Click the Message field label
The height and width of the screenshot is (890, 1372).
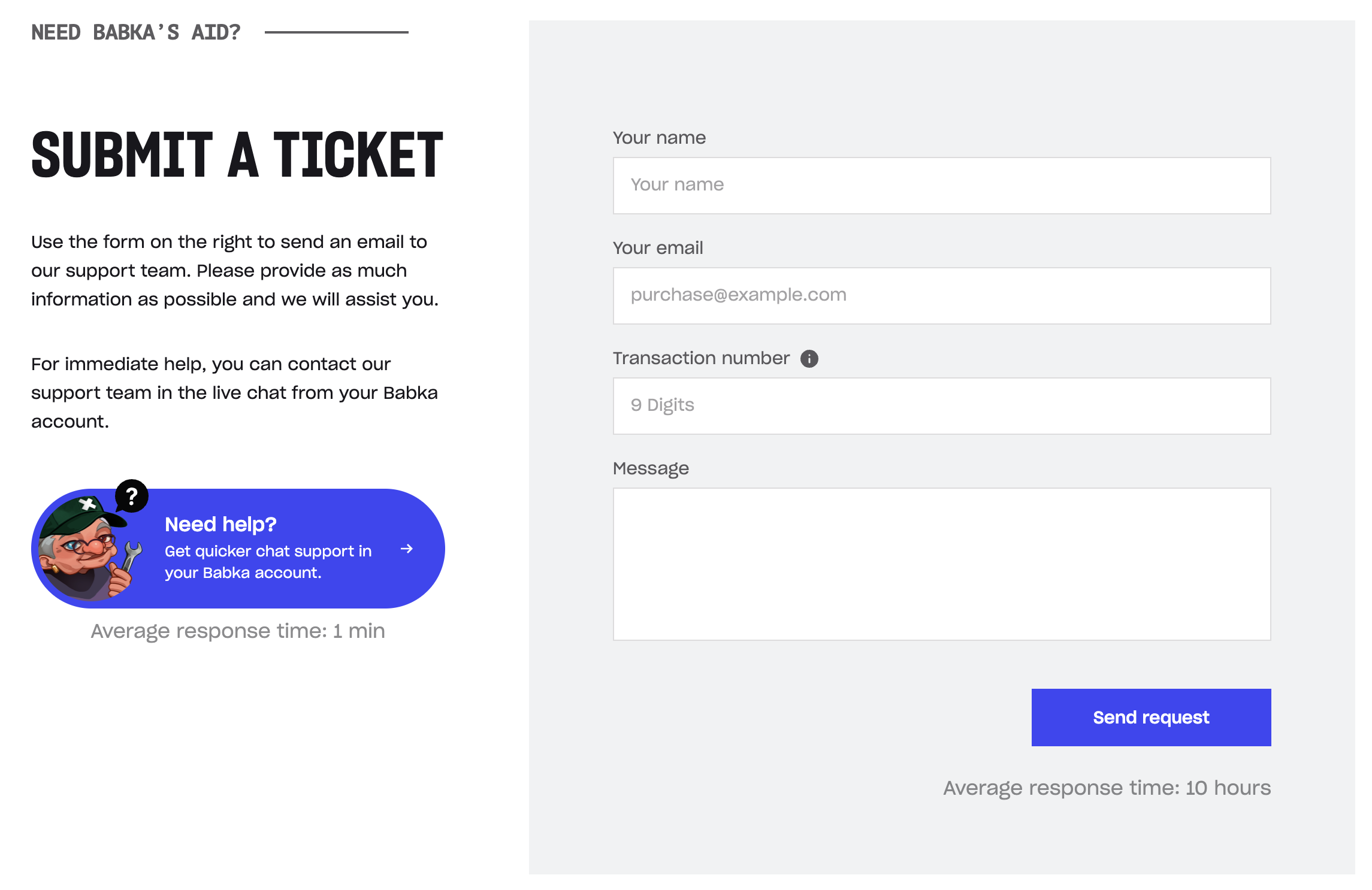pos(651,468)
